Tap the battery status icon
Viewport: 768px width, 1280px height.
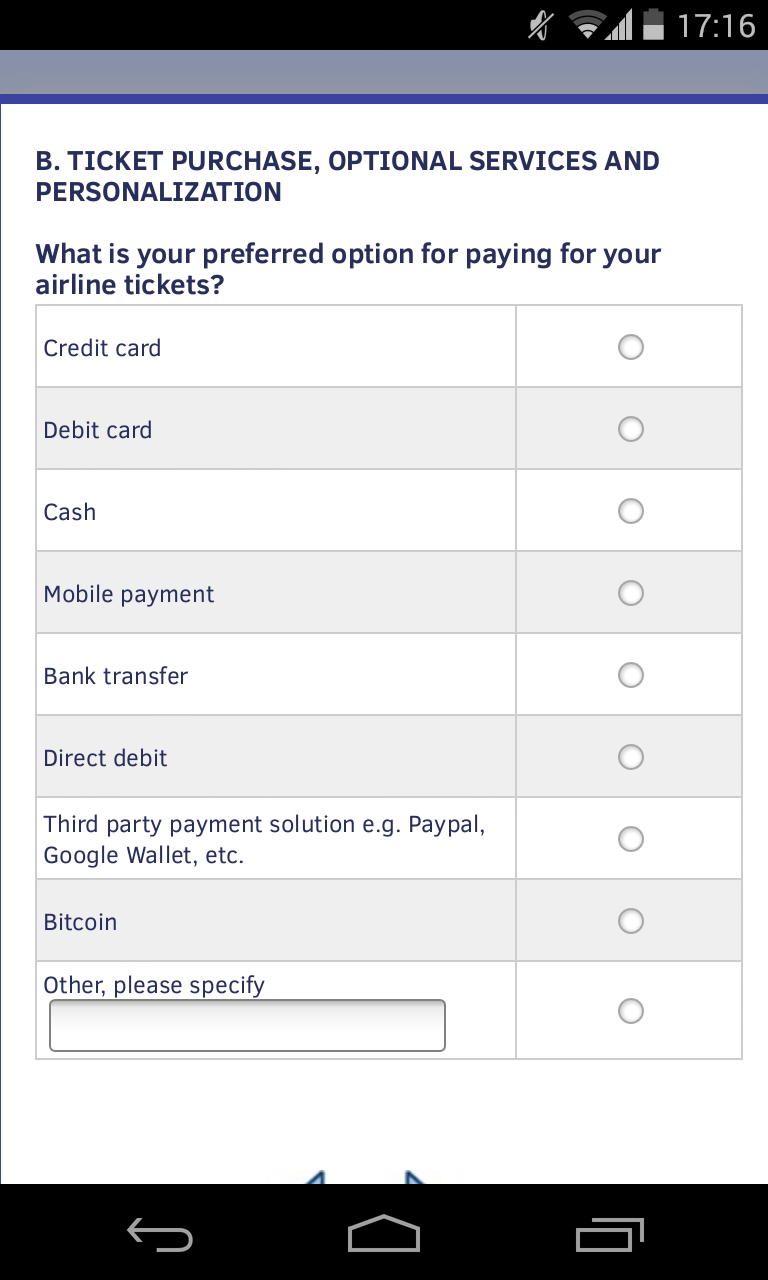pyautogui.click(x=653, y=25)
